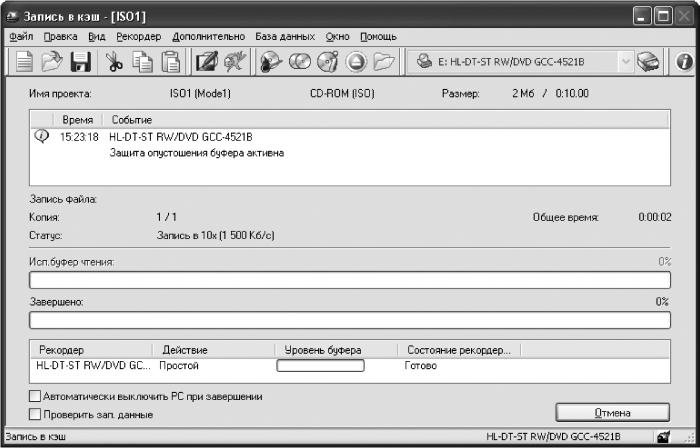Click the Завершено progress bar

(x=350, y=320)
